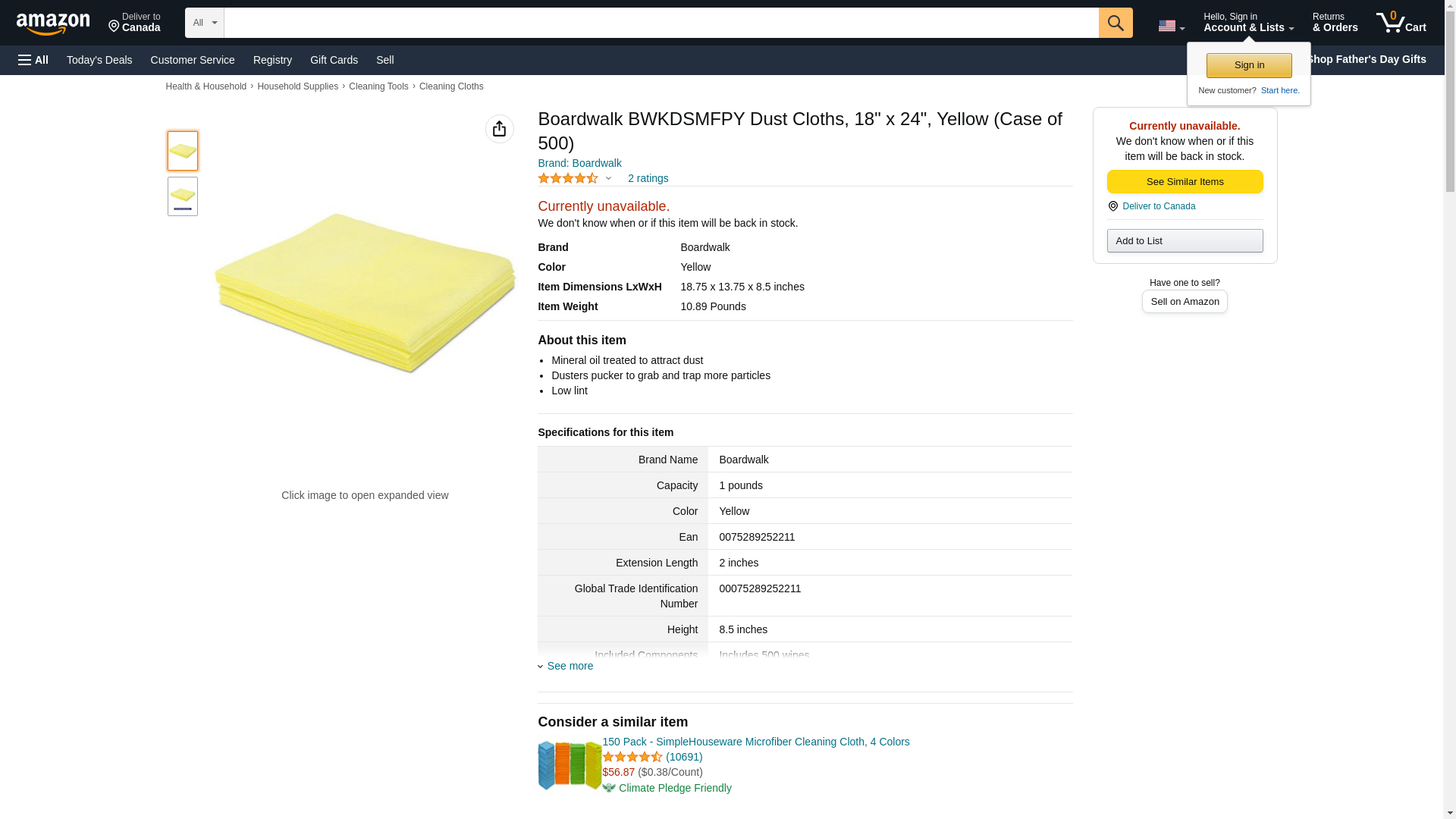Select the second product thumbnail
1456x819 pixels.
pos(183,196)
